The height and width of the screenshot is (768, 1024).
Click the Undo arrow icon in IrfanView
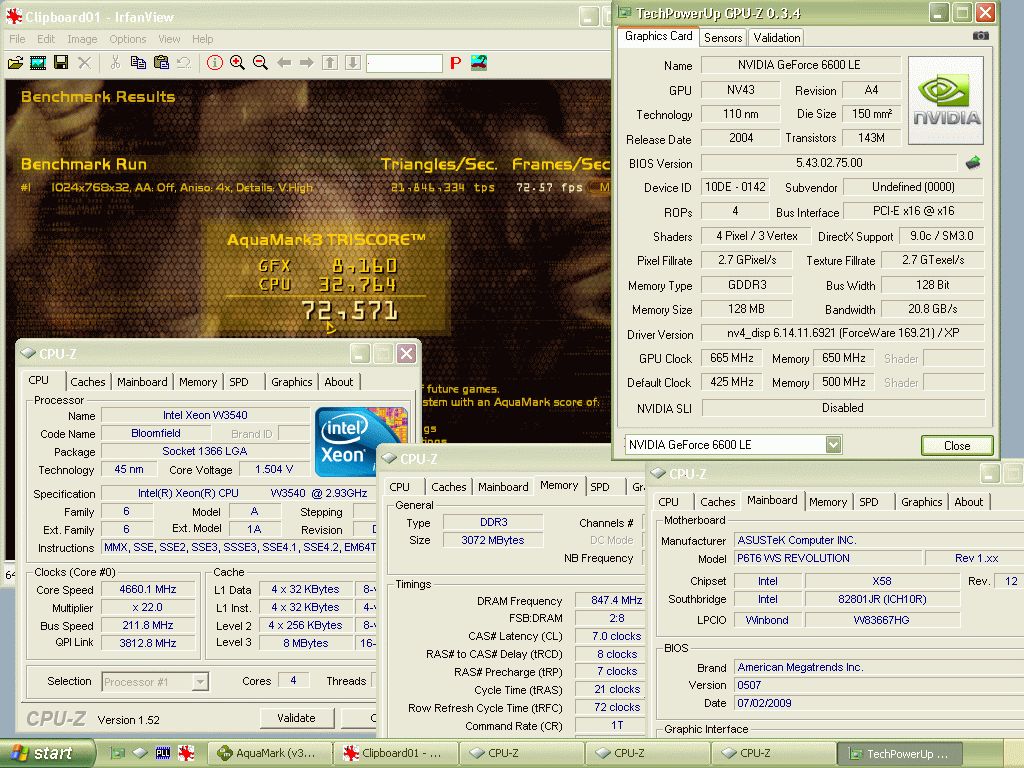pos(184,63)
